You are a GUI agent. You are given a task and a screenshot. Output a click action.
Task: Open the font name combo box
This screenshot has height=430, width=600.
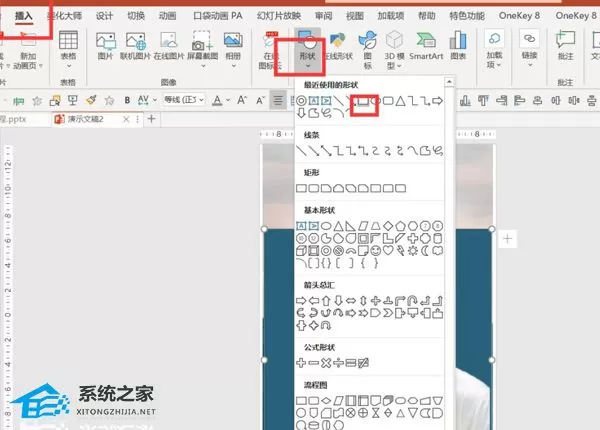tap(184, 100)
